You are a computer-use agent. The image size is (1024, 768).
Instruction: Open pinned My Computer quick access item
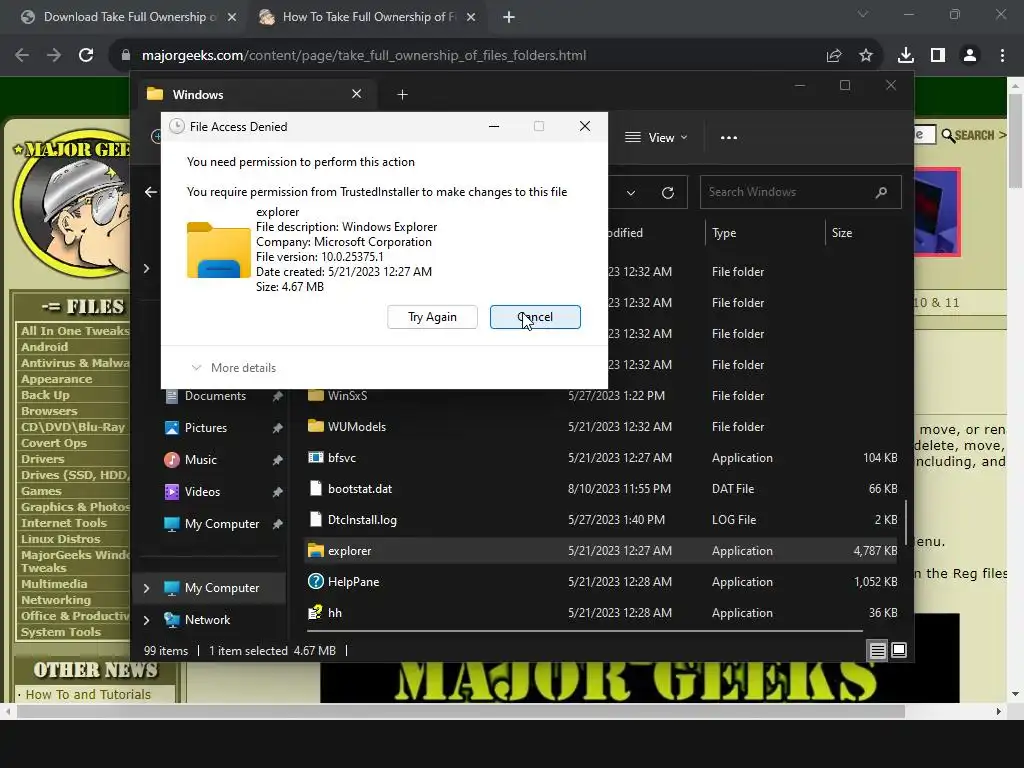coord(221,524)
